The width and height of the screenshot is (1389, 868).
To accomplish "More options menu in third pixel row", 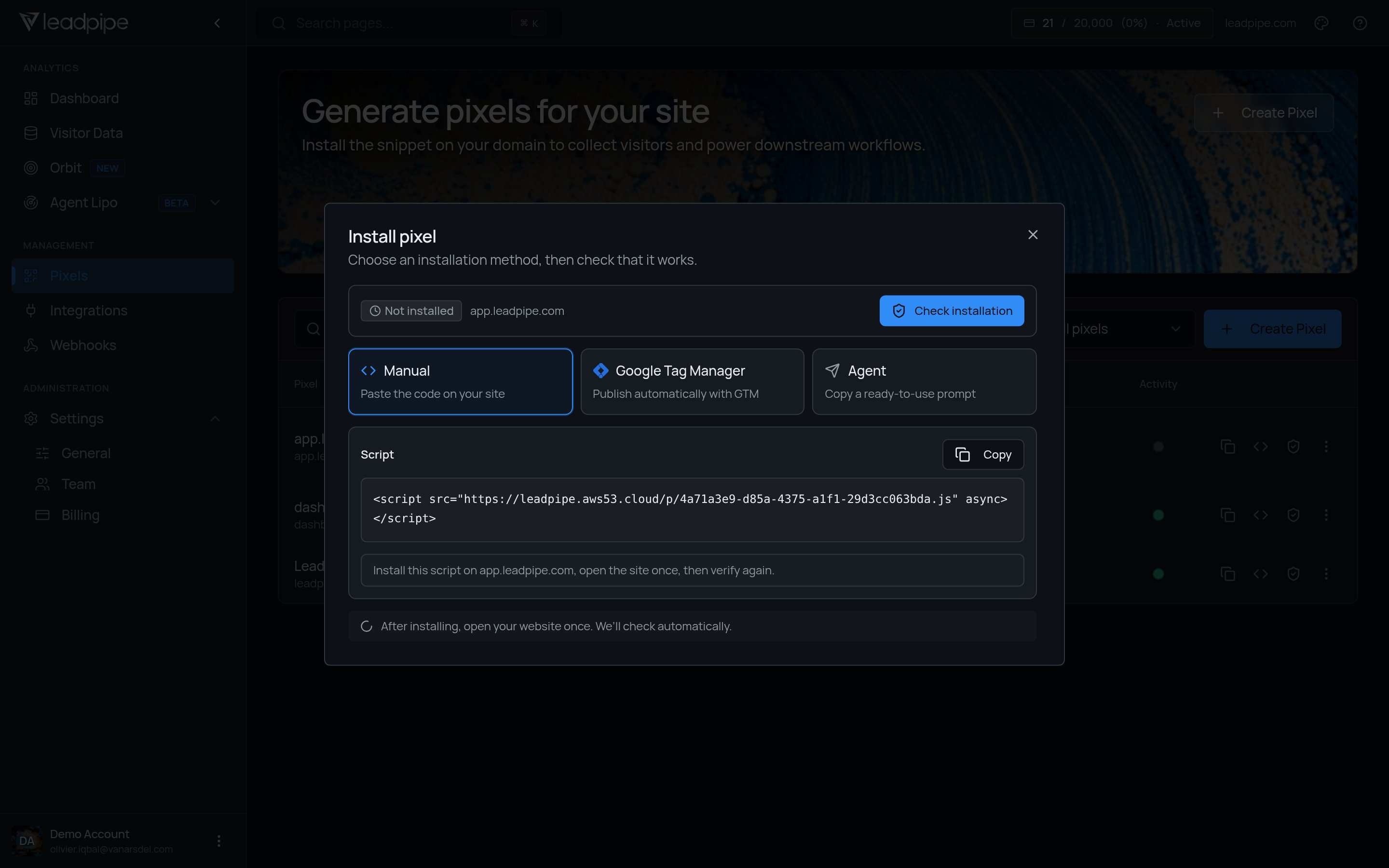I will [x=1326, y=573].
